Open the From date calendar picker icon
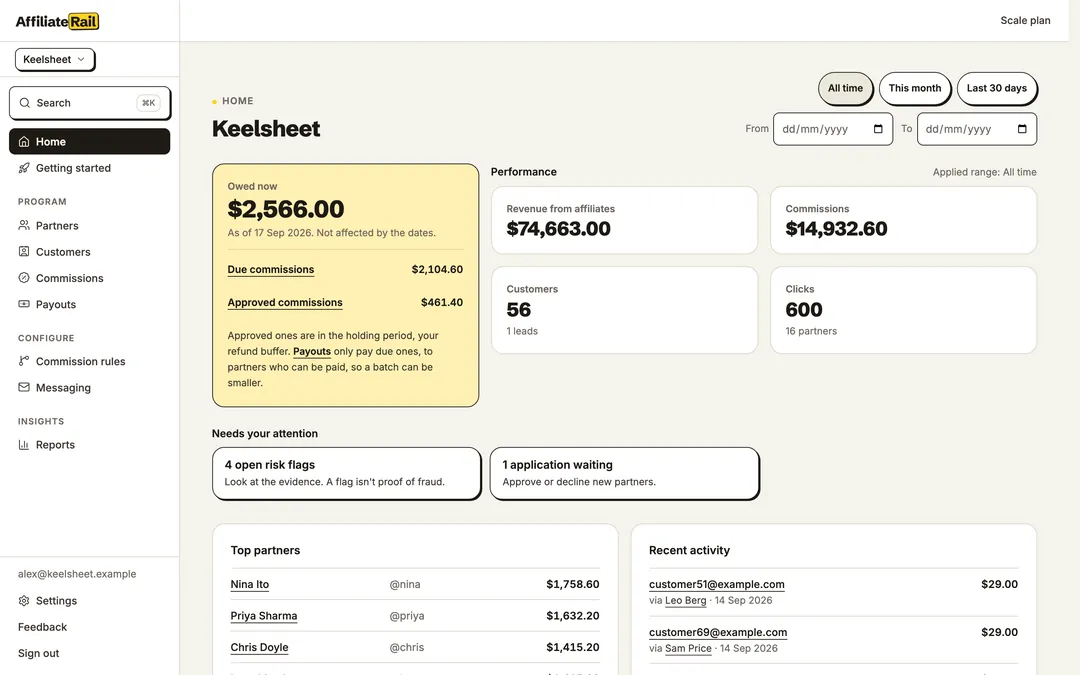The image size is (1080, 675). [x=878, y=129]
